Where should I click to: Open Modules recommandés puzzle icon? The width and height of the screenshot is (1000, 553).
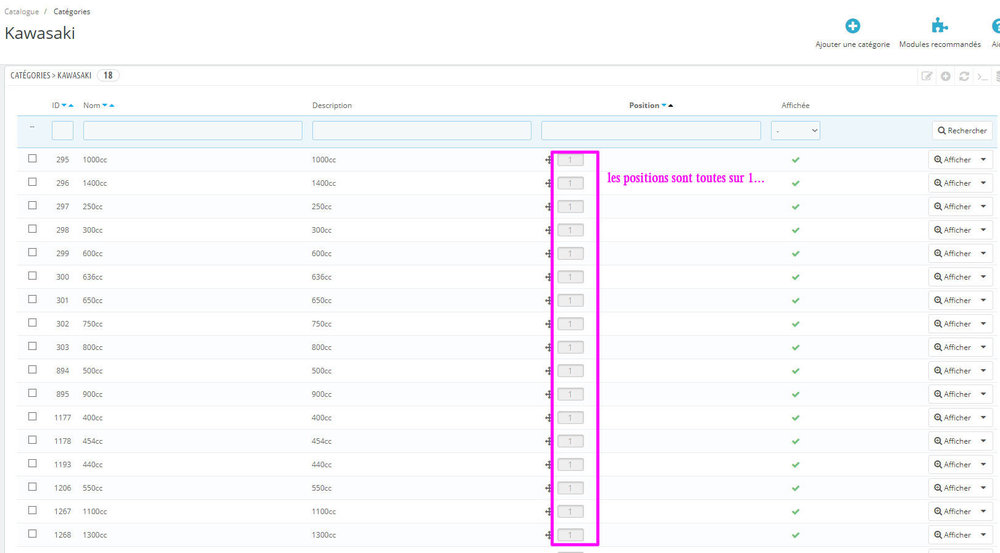click(x=939, y=26)
